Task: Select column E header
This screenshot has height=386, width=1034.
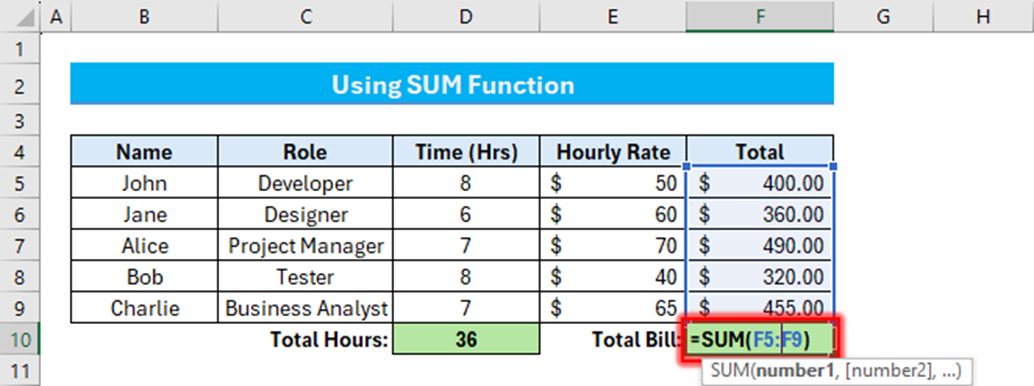Action: coord(613,17)
